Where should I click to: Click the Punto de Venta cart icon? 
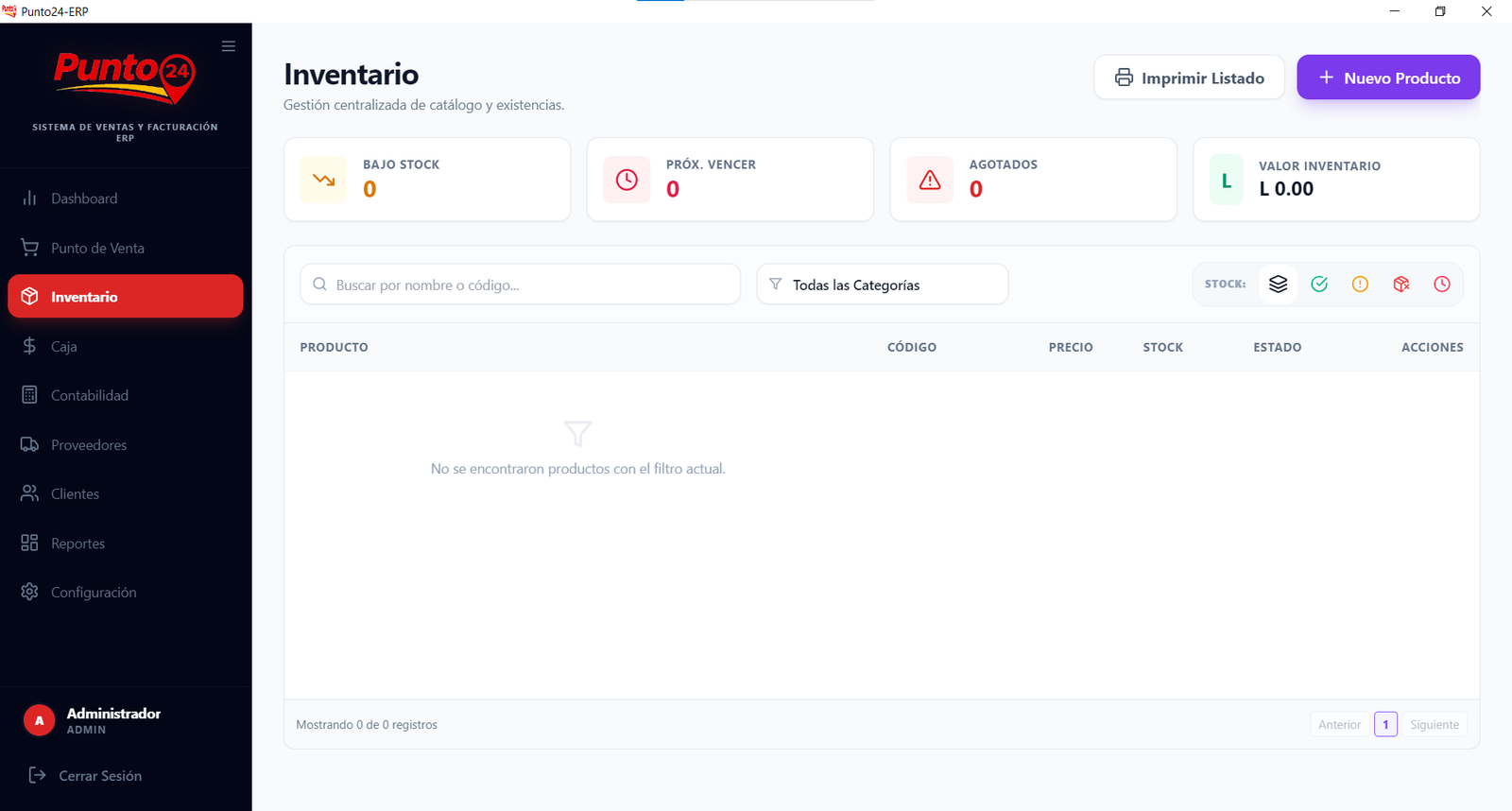29,248
